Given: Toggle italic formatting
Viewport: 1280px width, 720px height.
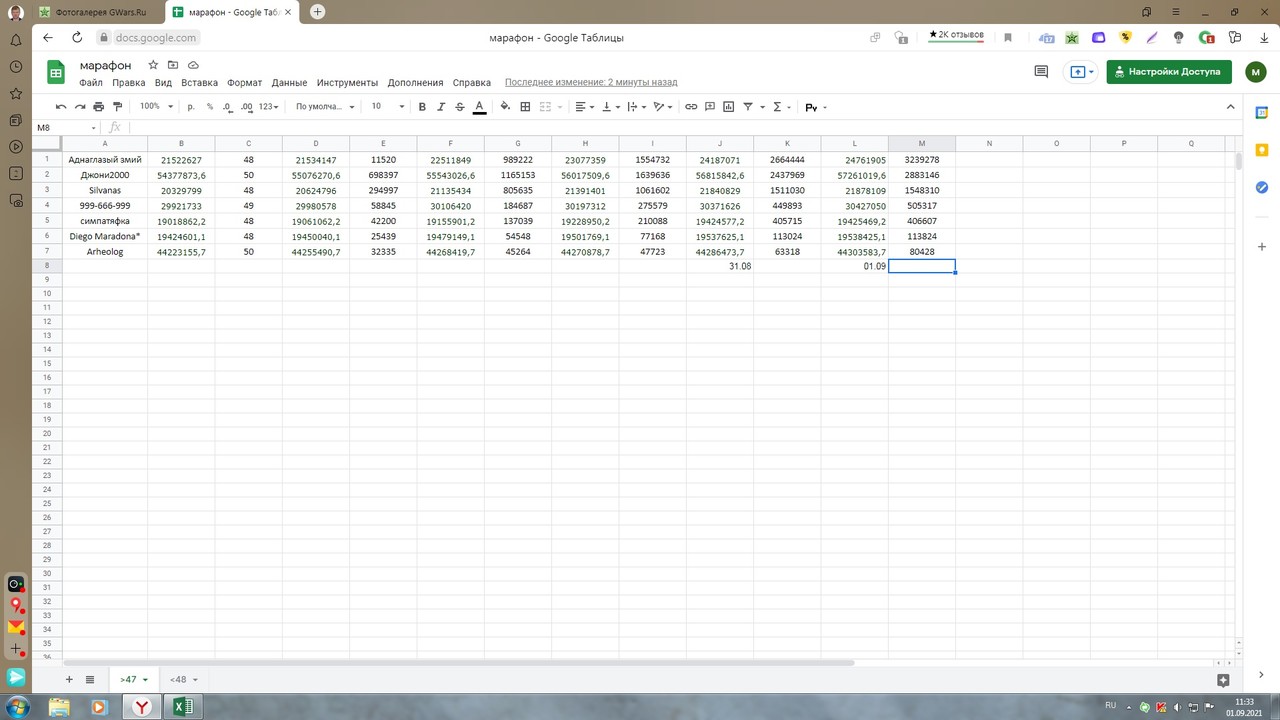Looking at the screenshot, I should coord(441,106).
